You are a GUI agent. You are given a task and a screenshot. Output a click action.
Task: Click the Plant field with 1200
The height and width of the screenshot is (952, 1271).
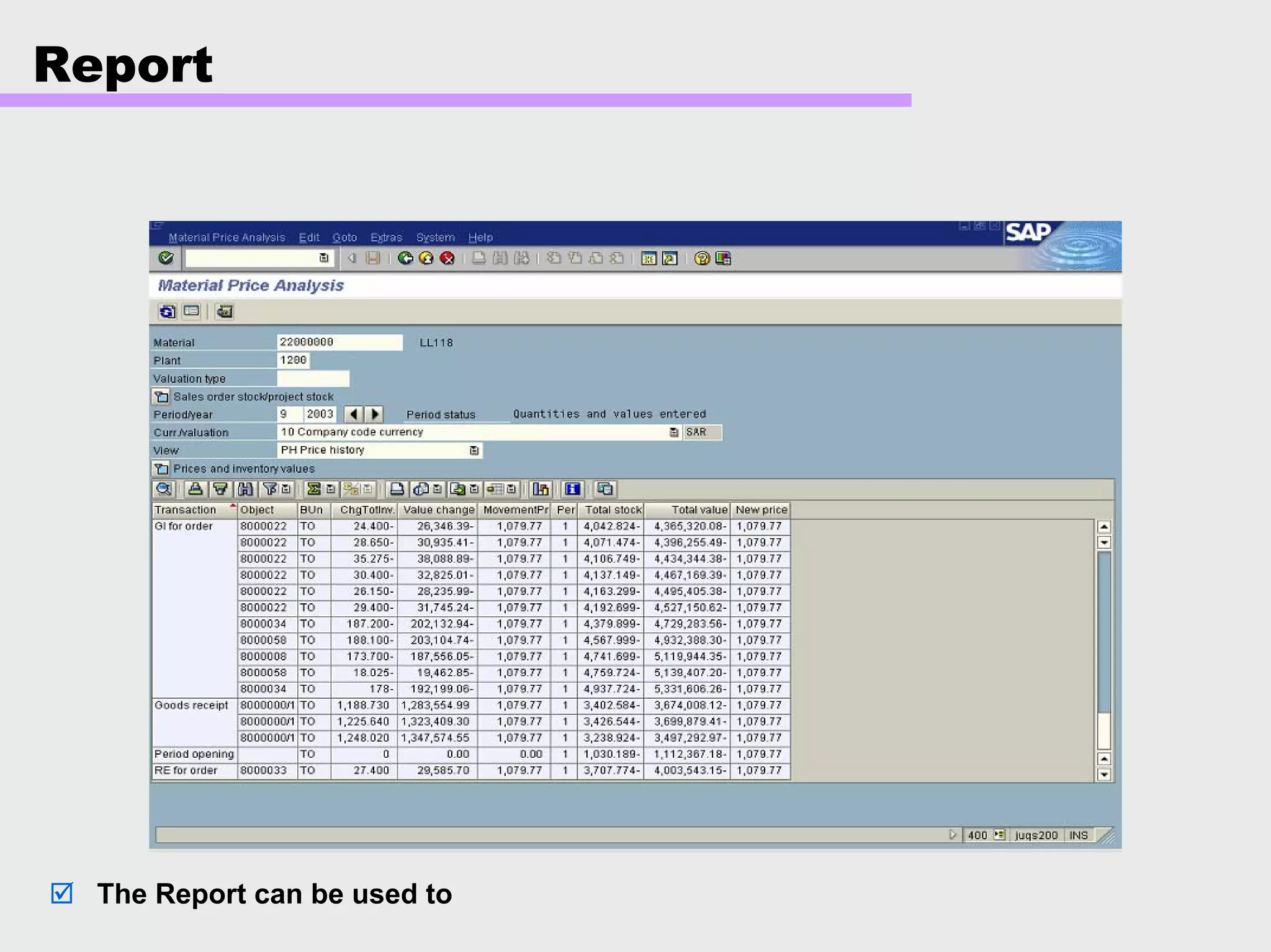293,360
